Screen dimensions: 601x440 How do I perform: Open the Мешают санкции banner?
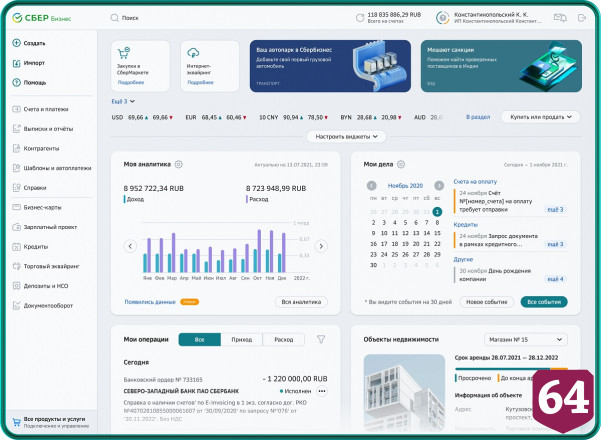[501, 66]
